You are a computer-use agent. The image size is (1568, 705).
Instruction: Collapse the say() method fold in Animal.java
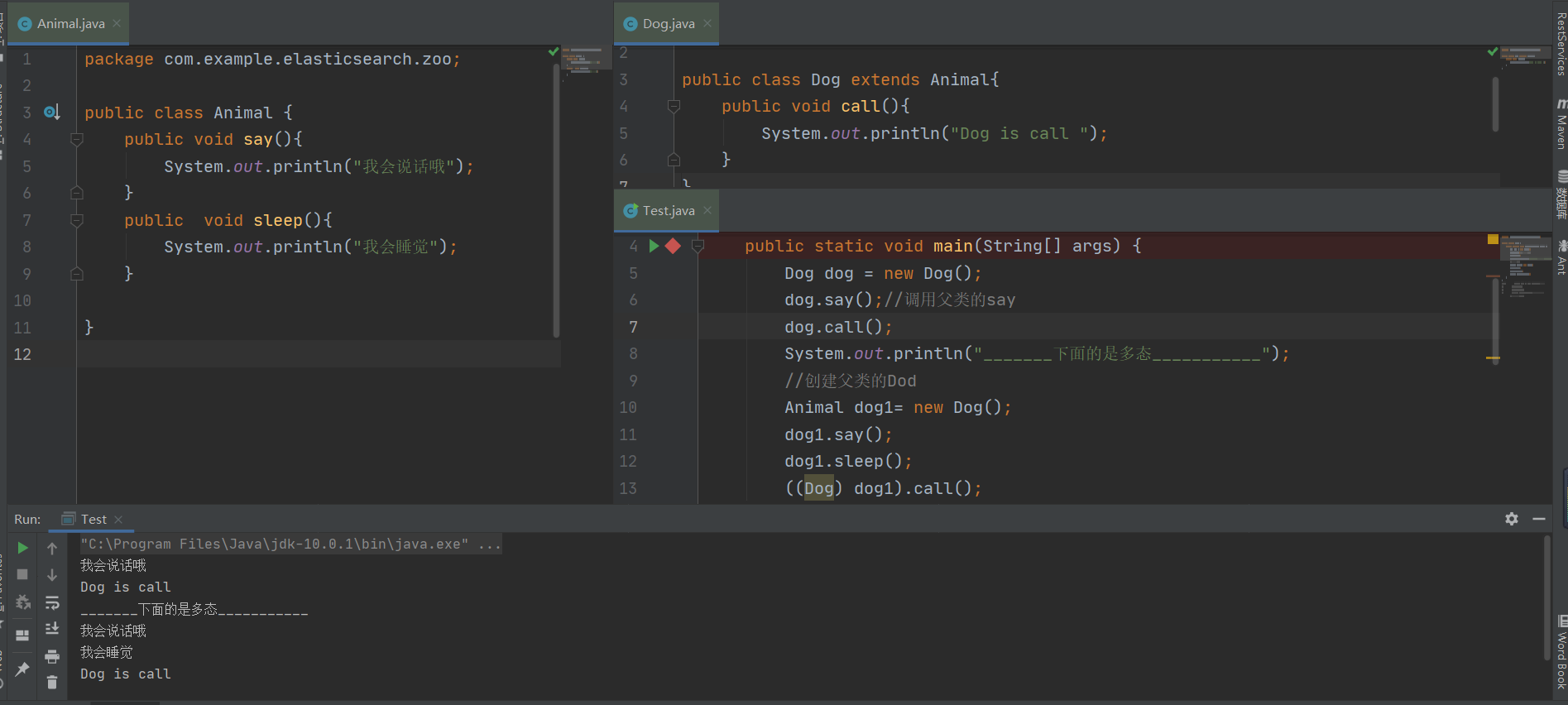coord(77,139)
